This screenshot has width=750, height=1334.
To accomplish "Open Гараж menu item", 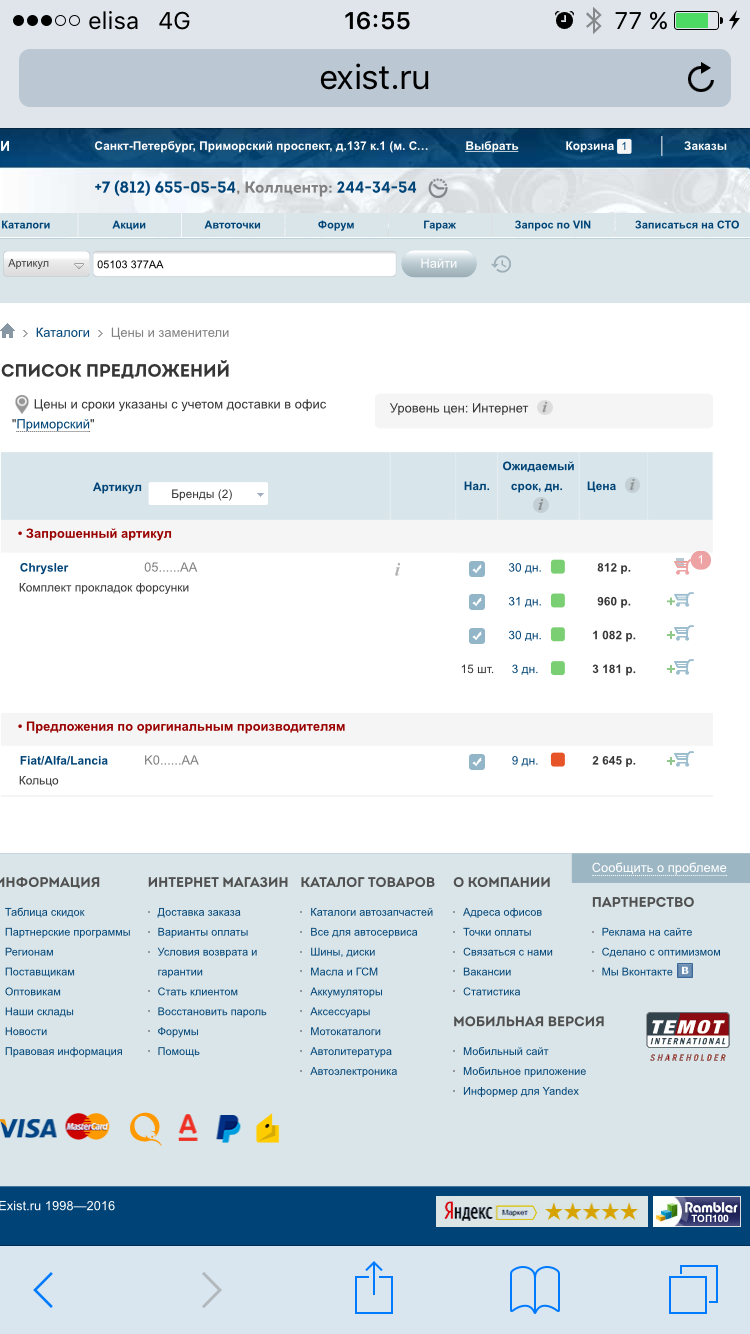I will coord(439,225).
